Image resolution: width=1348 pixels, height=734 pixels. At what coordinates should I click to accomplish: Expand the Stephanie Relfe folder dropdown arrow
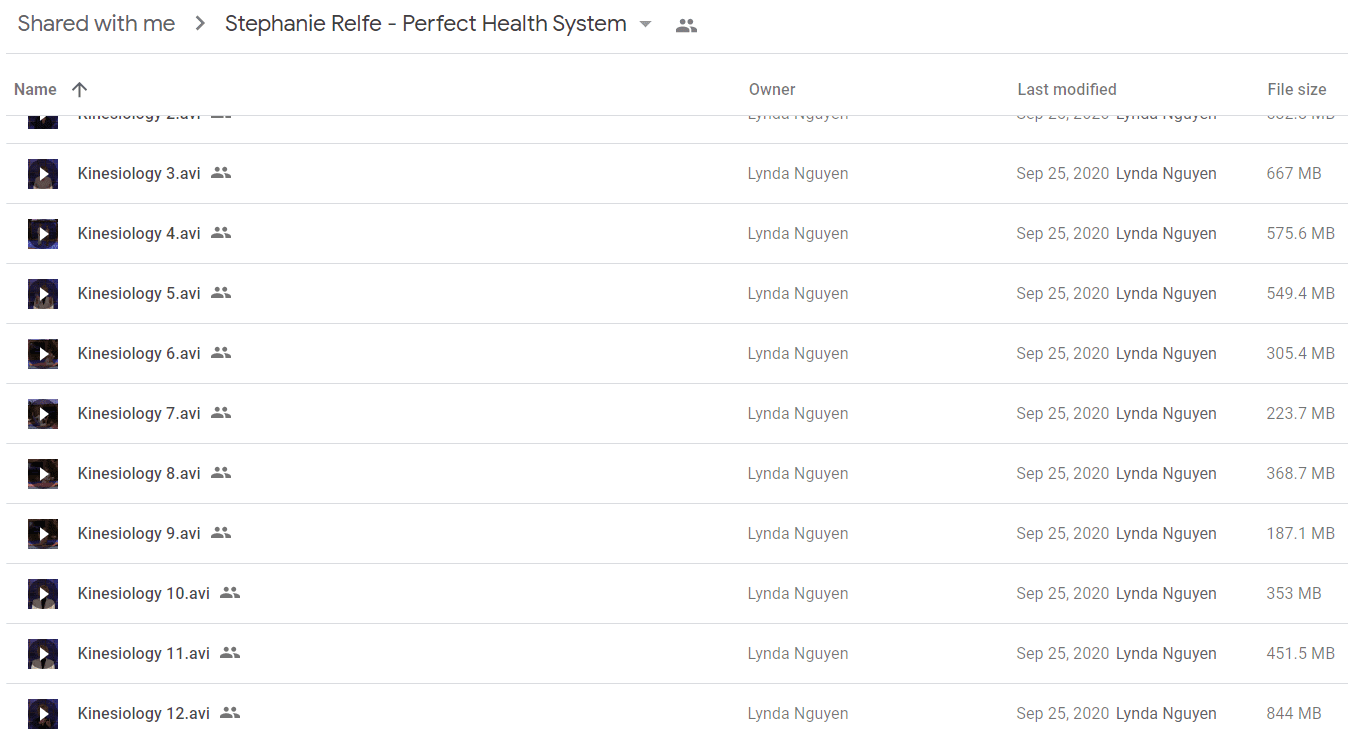coord(645,24)
